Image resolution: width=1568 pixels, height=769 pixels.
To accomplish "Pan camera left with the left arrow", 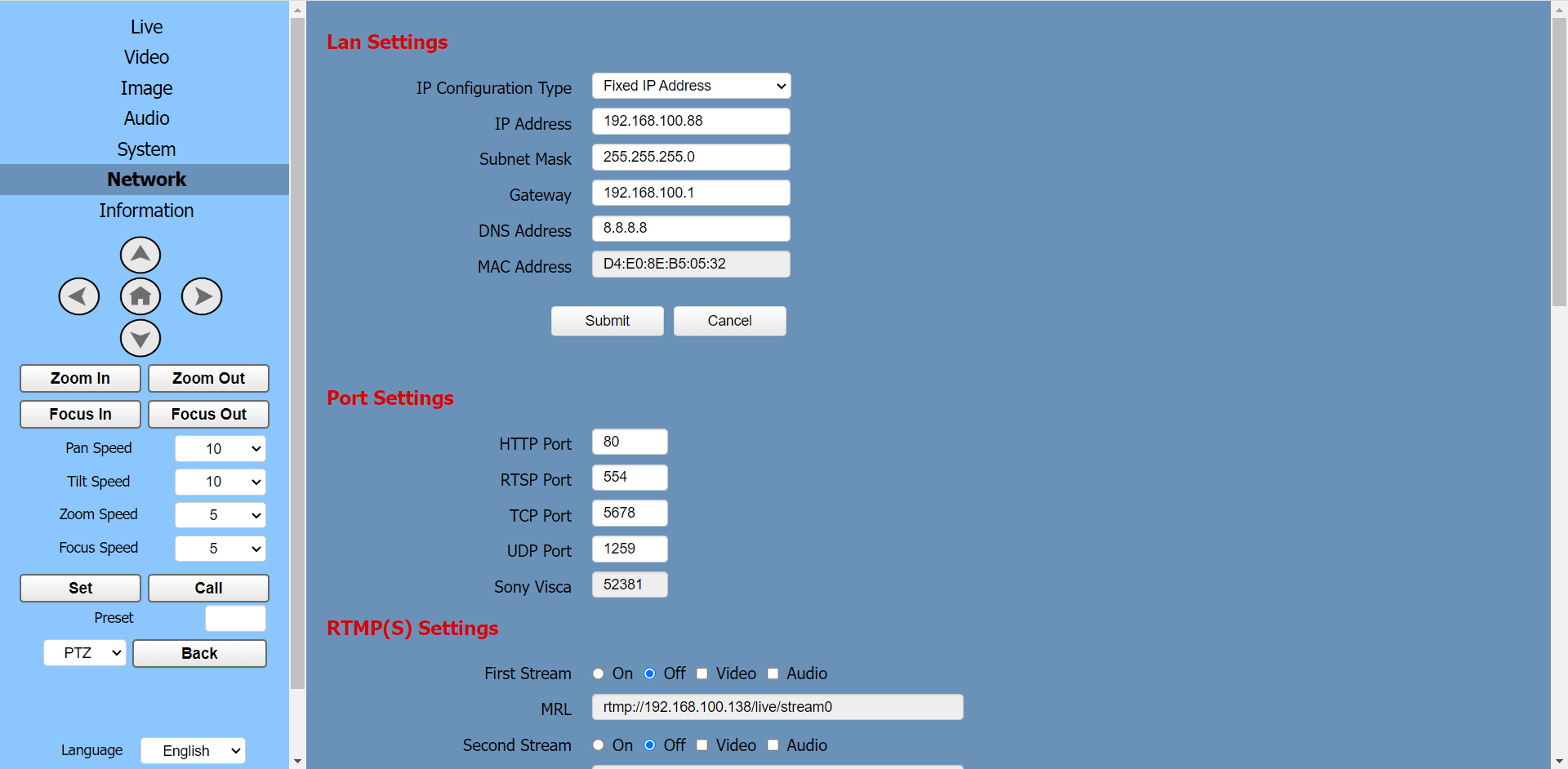I will pos(79,296).
